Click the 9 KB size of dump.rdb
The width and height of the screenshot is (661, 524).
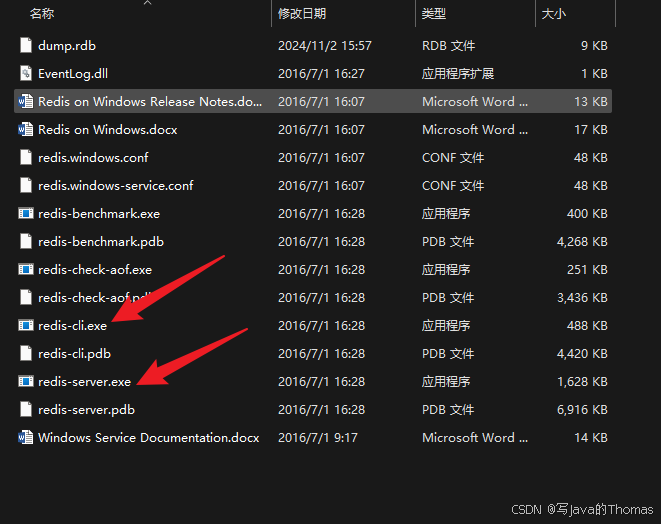[x=594, y=46]
